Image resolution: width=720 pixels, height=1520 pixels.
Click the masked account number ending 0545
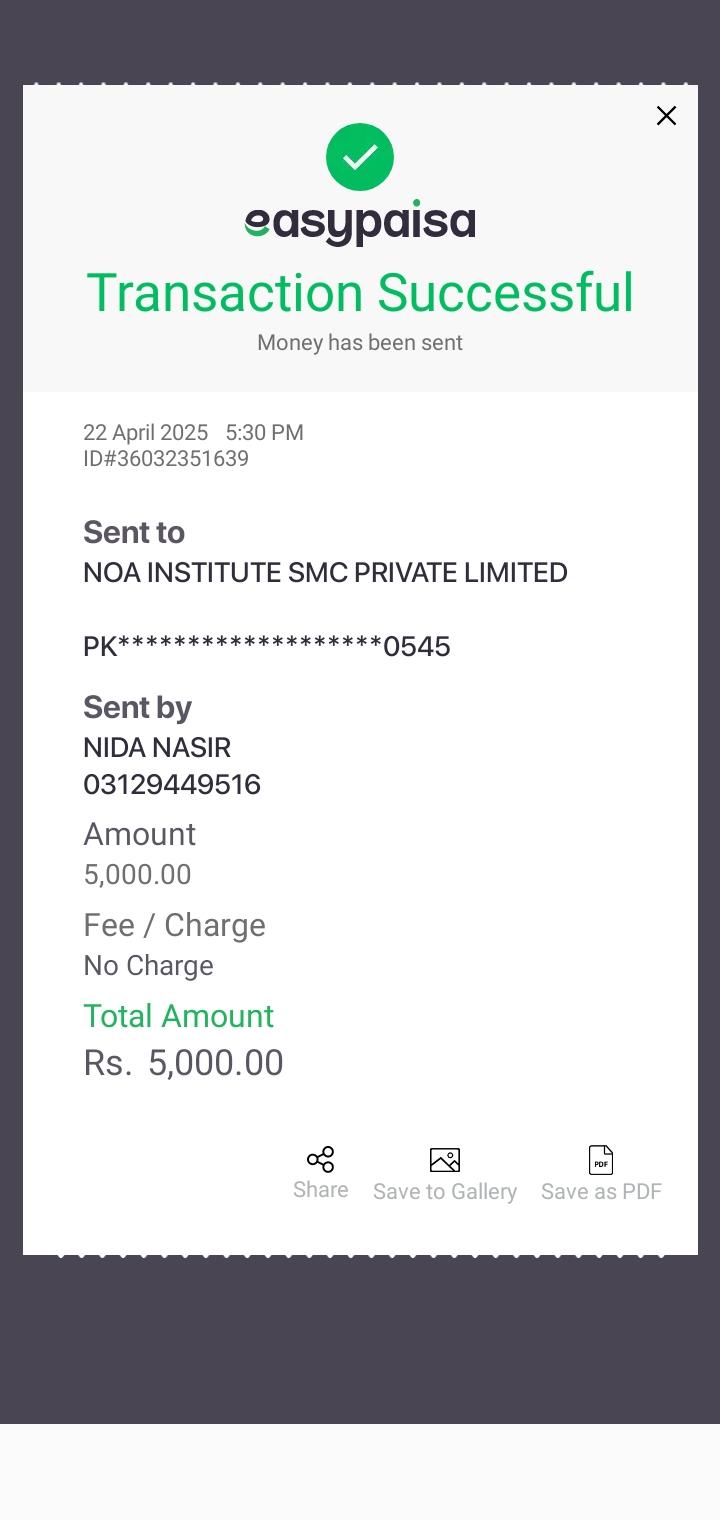click(267, 647)
